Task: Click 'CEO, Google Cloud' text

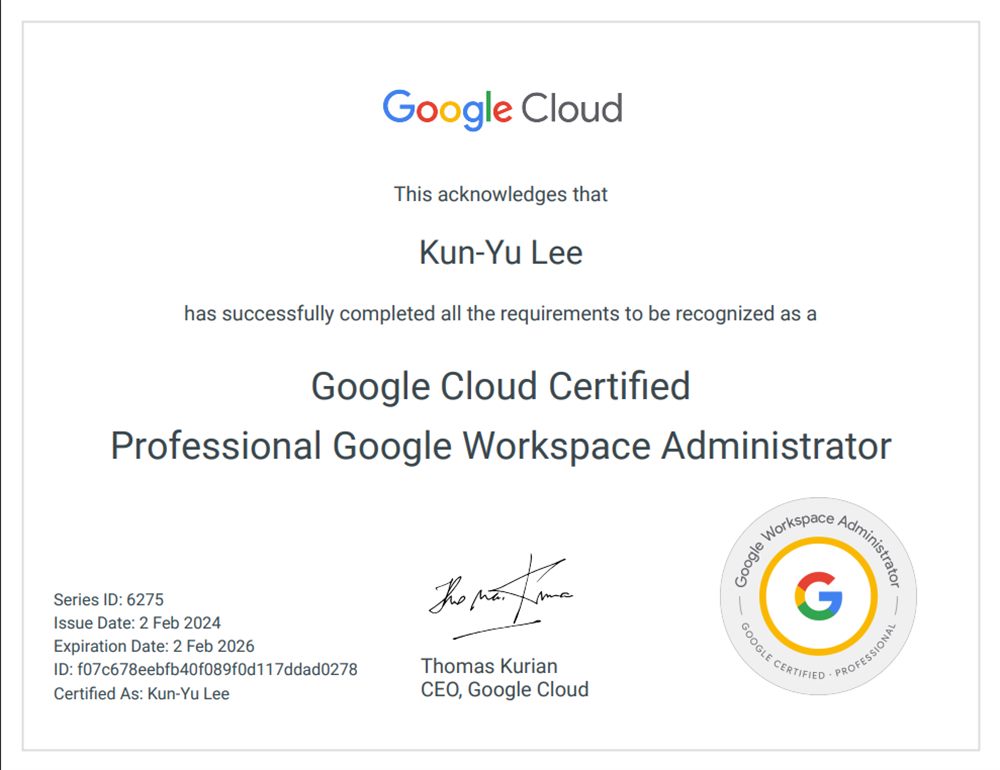Action: pos(504,690)
